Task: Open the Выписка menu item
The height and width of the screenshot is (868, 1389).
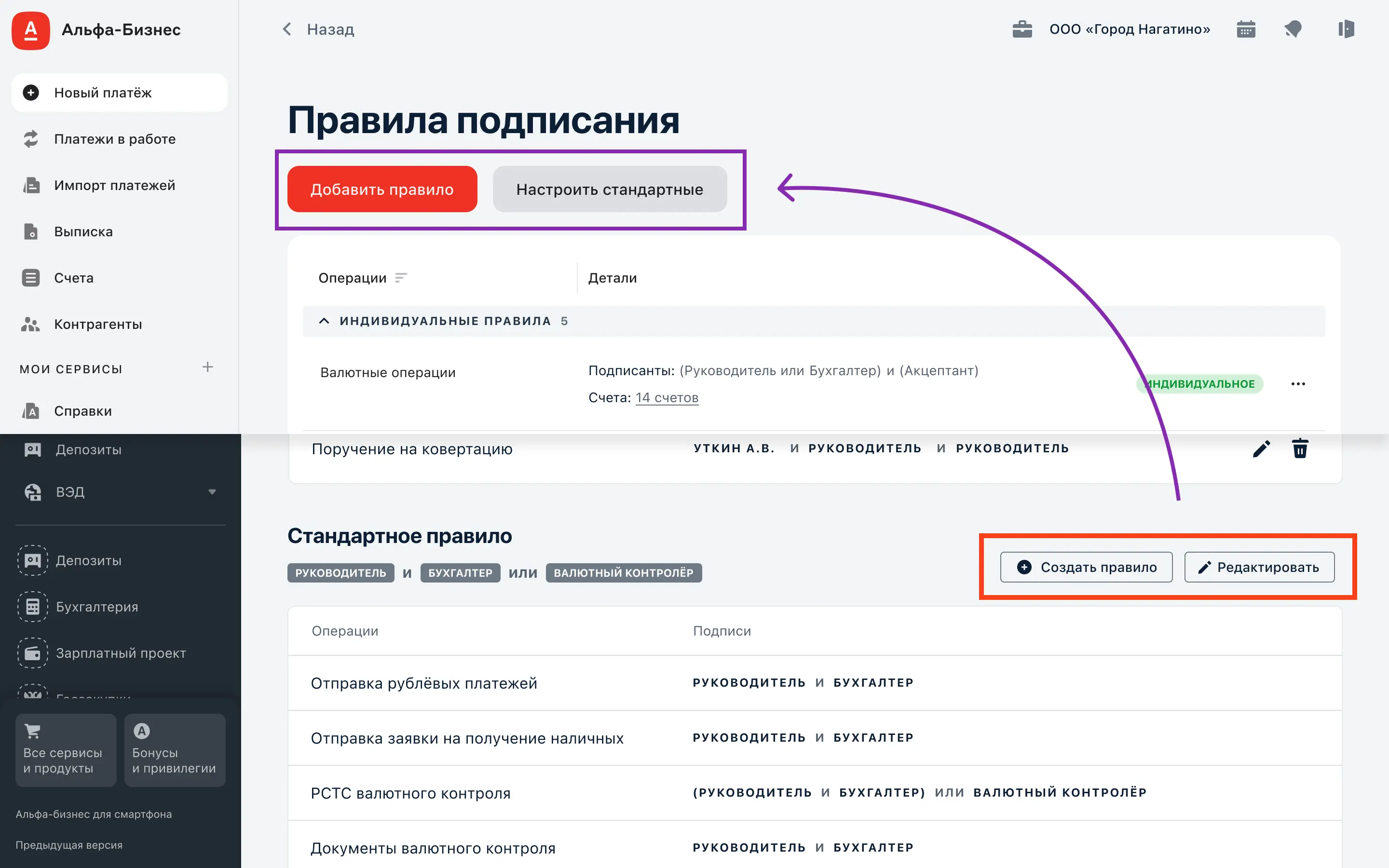Action: coord(83,232)
